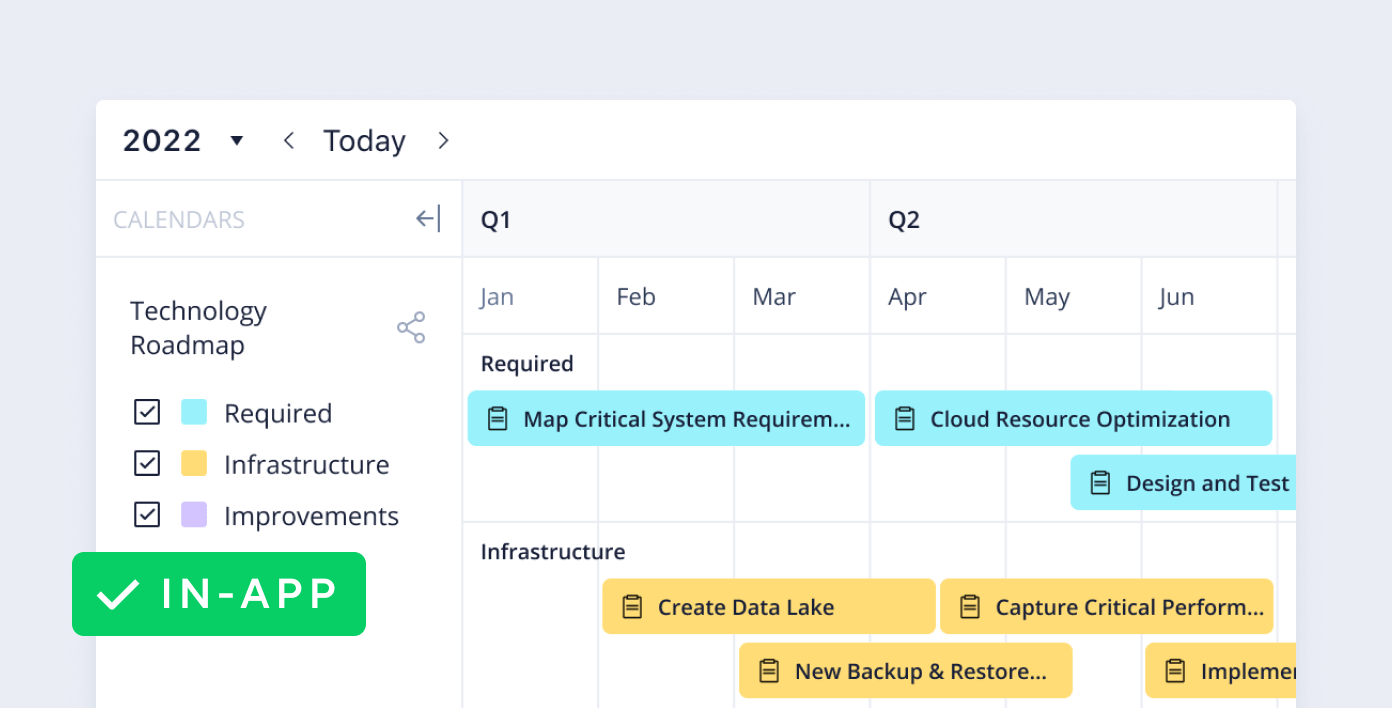Screen dimensions: 1392x708
Task: Open the 2022 year dropdown
Action: click(236, 141)
